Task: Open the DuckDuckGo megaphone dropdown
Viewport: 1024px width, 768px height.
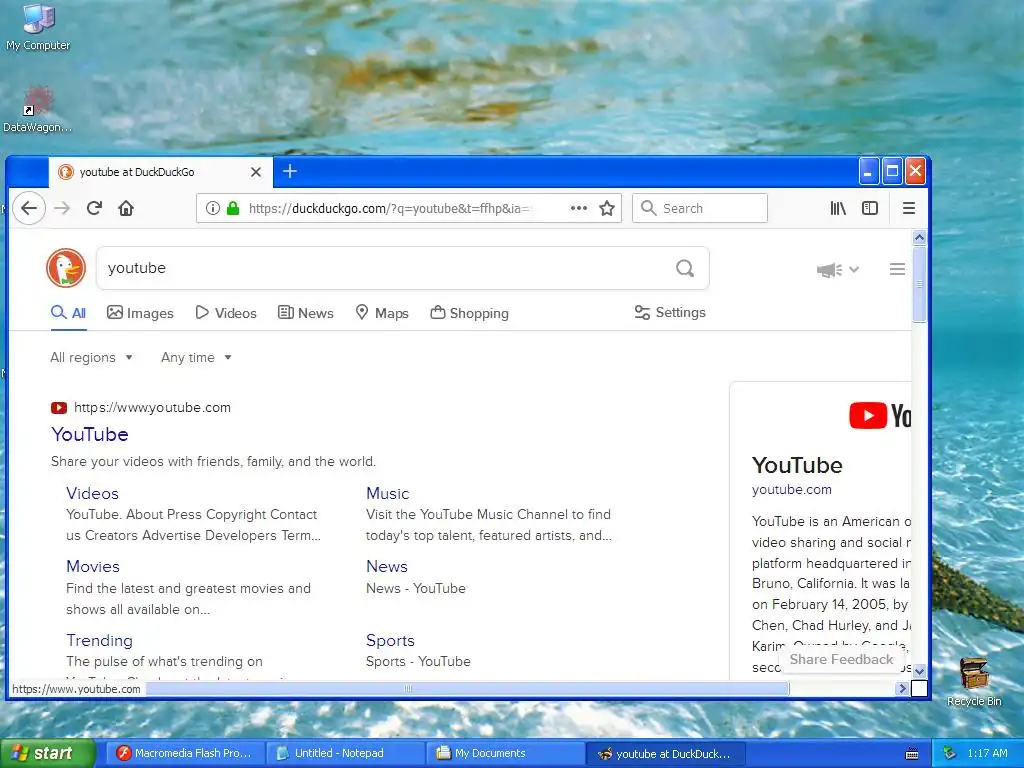Action: point(837,270)
